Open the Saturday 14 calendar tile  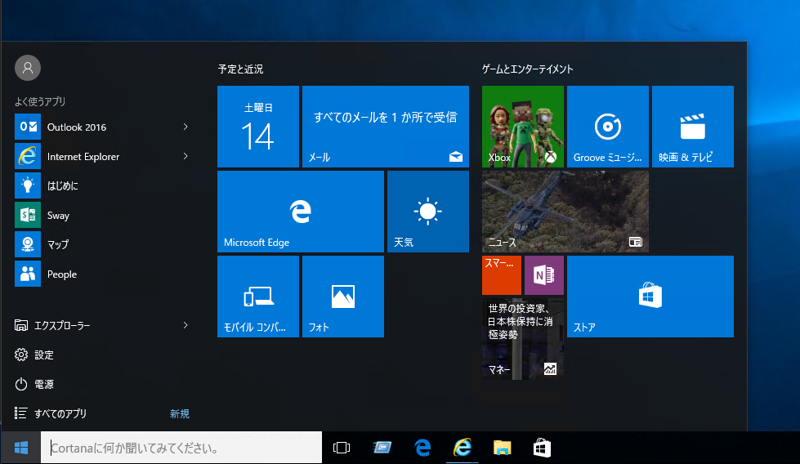(x=258, y=126)
